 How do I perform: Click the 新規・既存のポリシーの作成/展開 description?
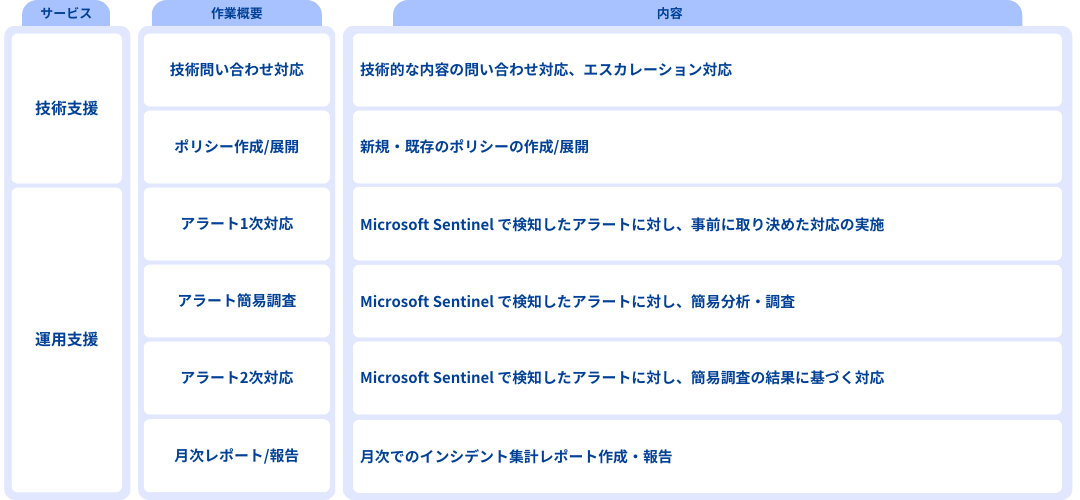click(474, 147)
